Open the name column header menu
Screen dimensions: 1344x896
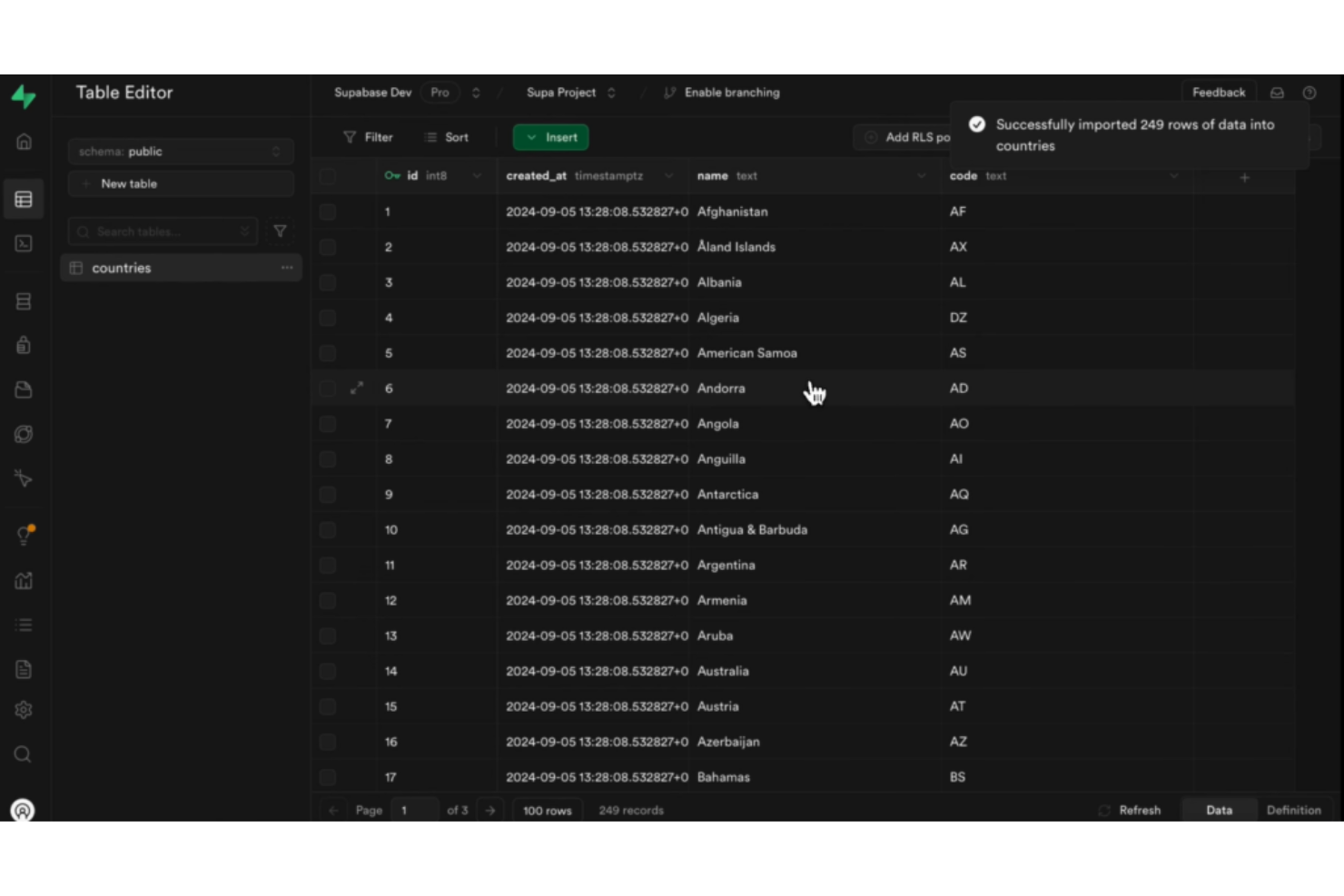pyautogui.click(x=921, y=176)
